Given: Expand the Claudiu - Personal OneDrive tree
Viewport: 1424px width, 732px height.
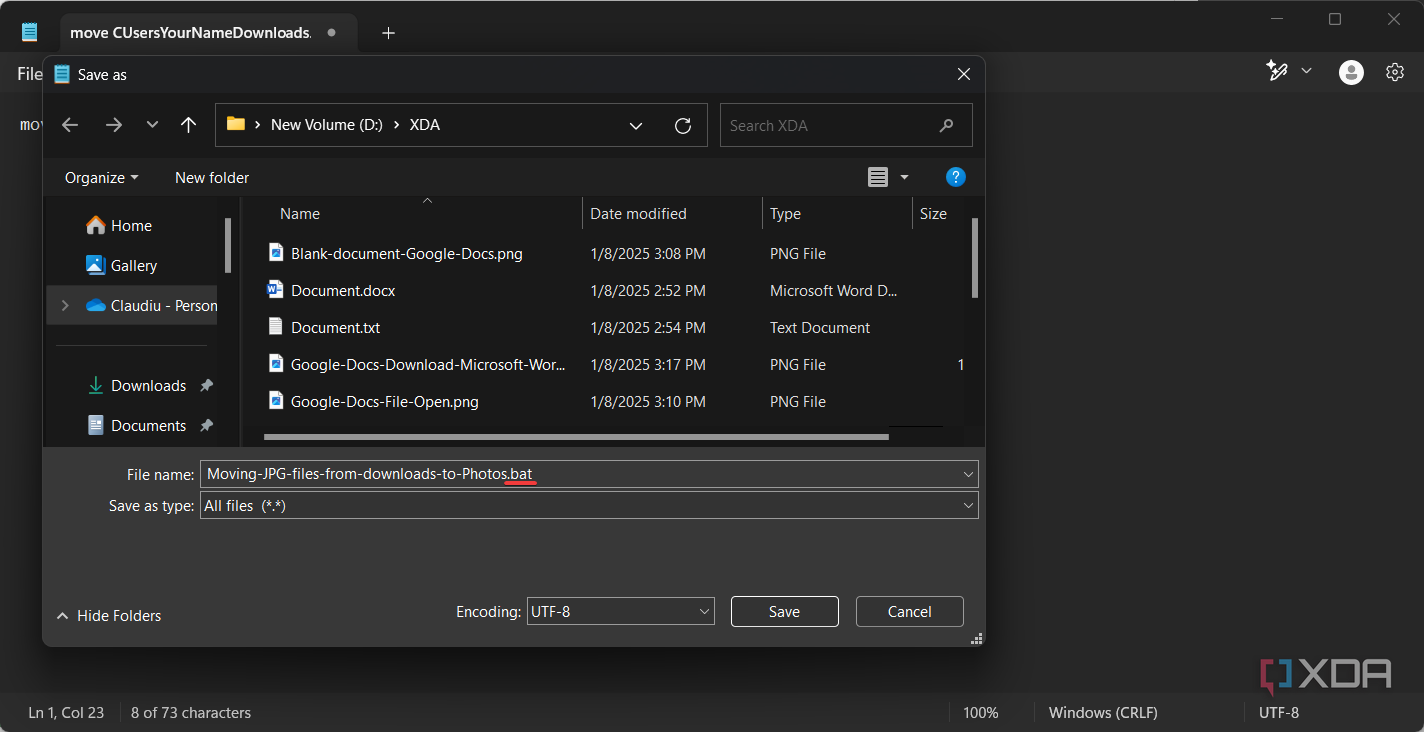Looking at the screenshot, I should [x=65, y=305].
